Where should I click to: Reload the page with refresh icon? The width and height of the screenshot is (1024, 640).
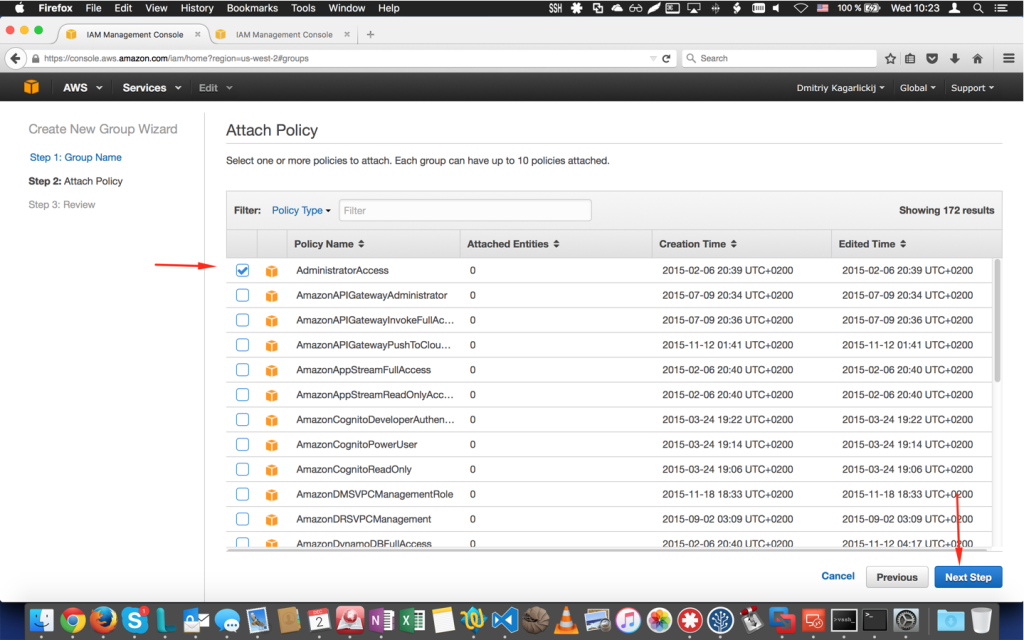click(666, 58)
